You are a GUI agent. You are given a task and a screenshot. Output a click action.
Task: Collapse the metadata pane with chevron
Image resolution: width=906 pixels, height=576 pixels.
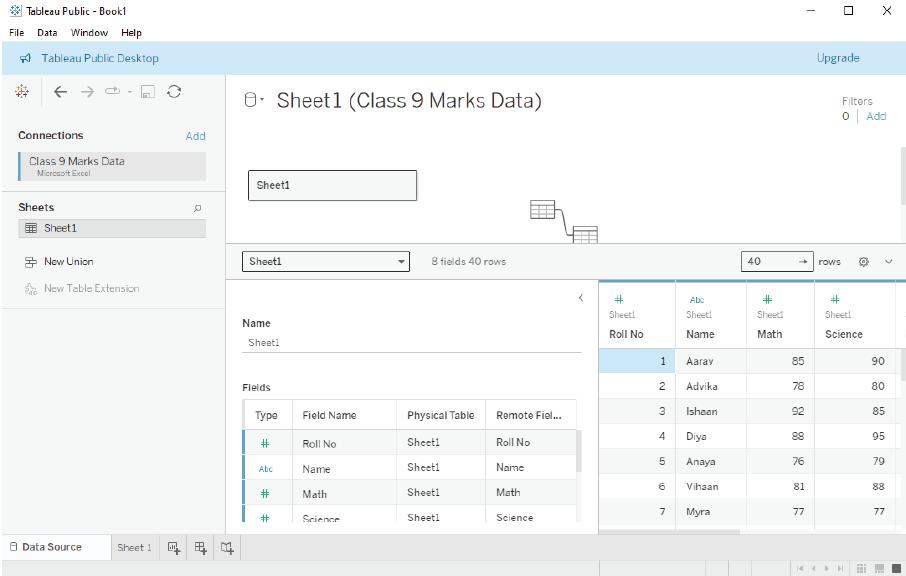[581, 298]
